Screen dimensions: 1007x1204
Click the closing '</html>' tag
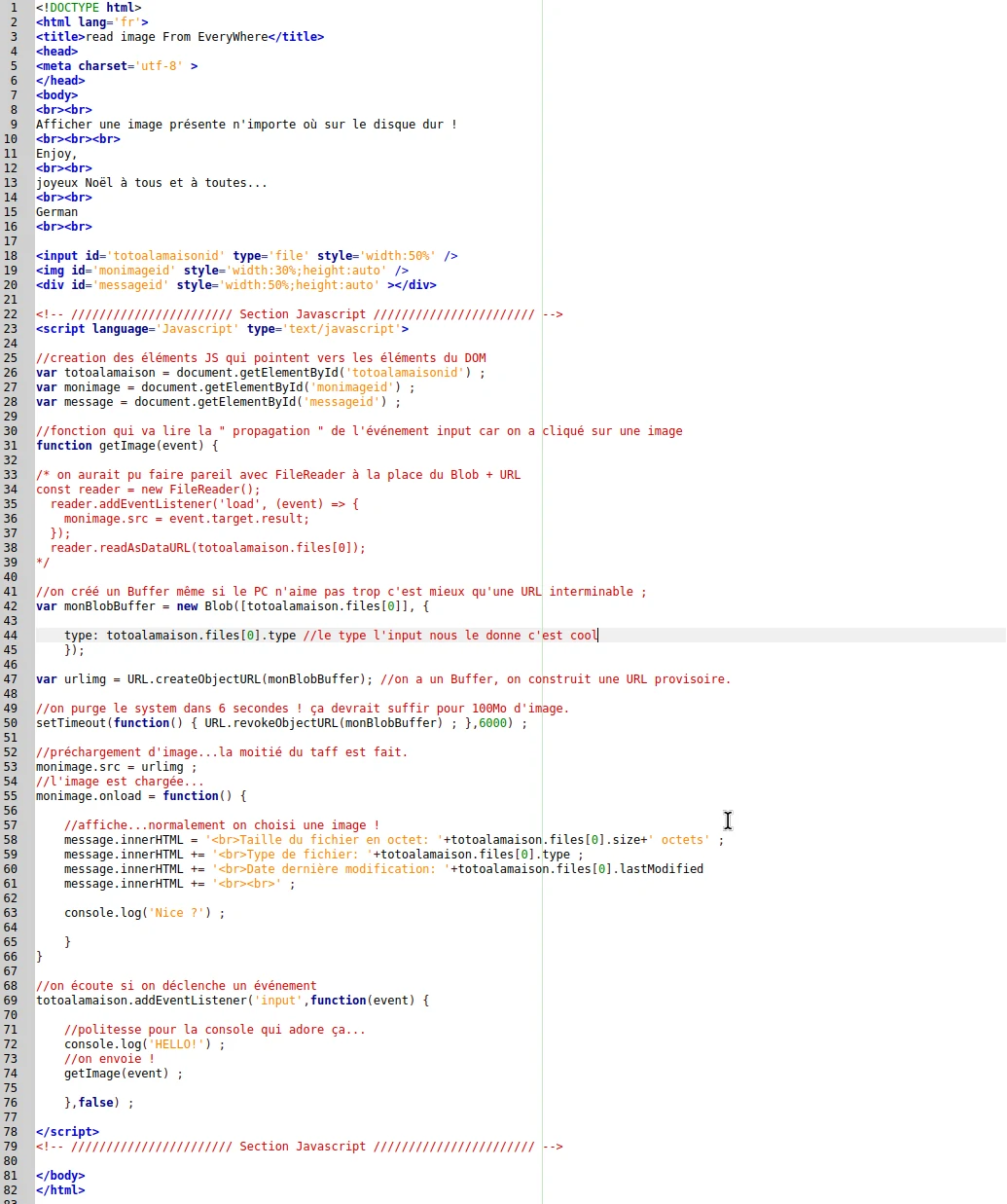pyautogui.click(x=60, y=1190)
